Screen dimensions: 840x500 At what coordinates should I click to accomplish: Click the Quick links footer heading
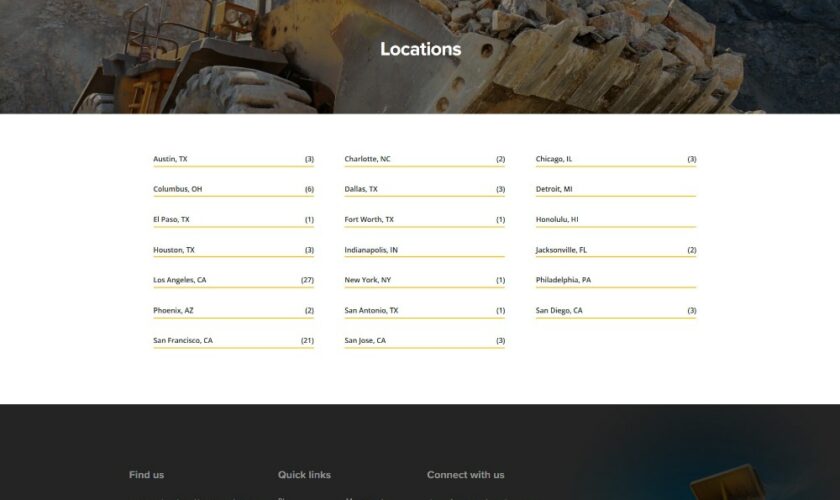coord(304,475)
